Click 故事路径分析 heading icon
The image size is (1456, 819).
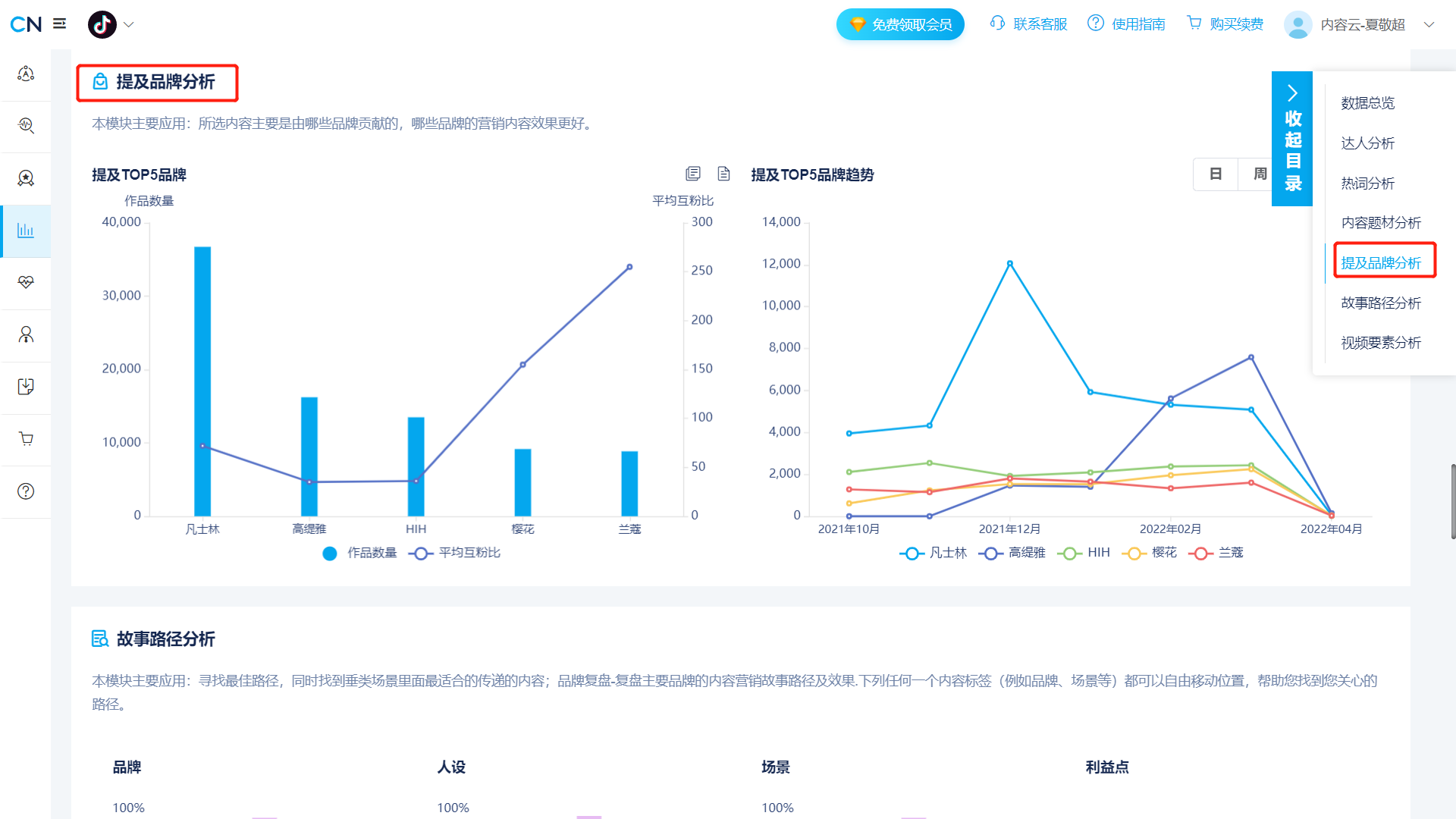[100, 639]
